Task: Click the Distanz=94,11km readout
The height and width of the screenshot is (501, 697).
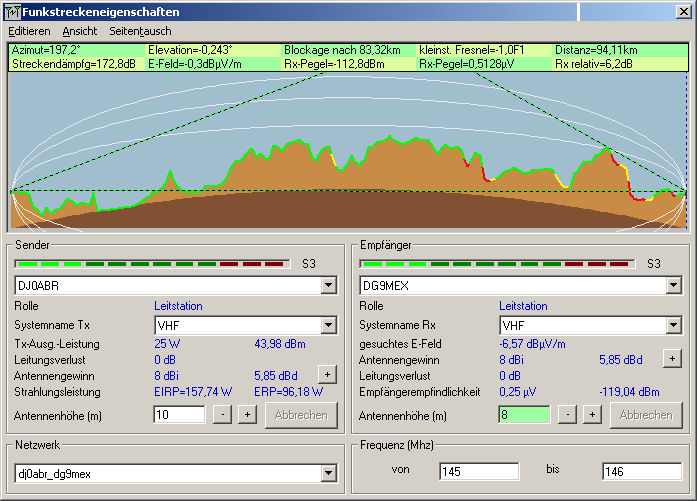Action: point(596,50)
